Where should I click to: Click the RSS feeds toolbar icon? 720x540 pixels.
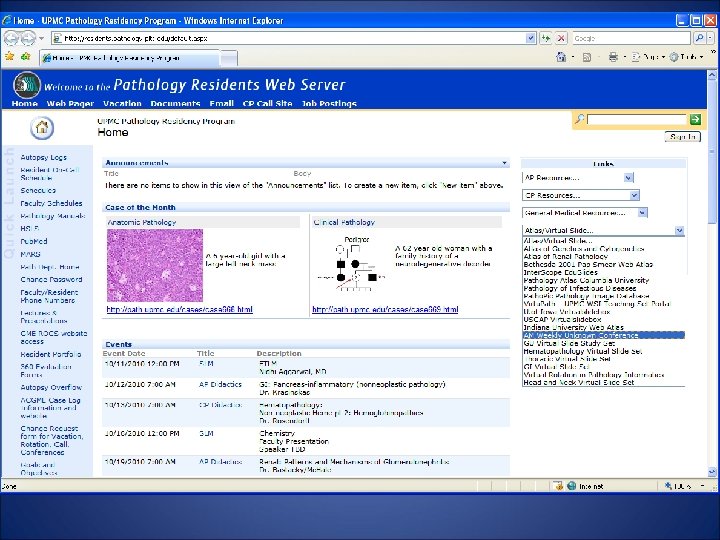pos(587,57)
